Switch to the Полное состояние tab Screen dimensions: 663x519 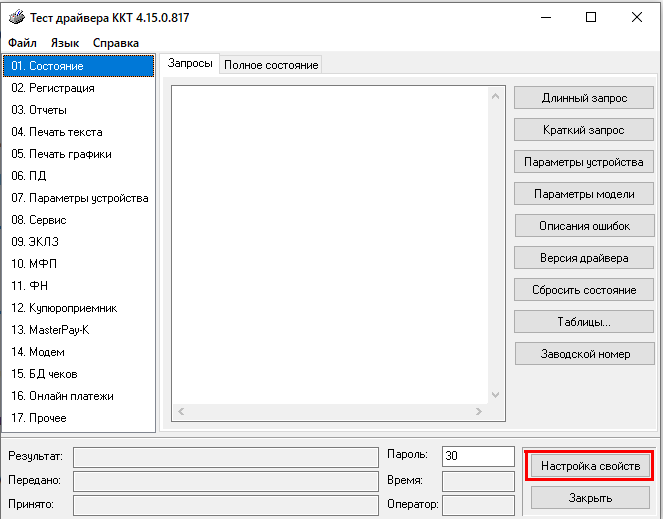(x=271, y=65)
